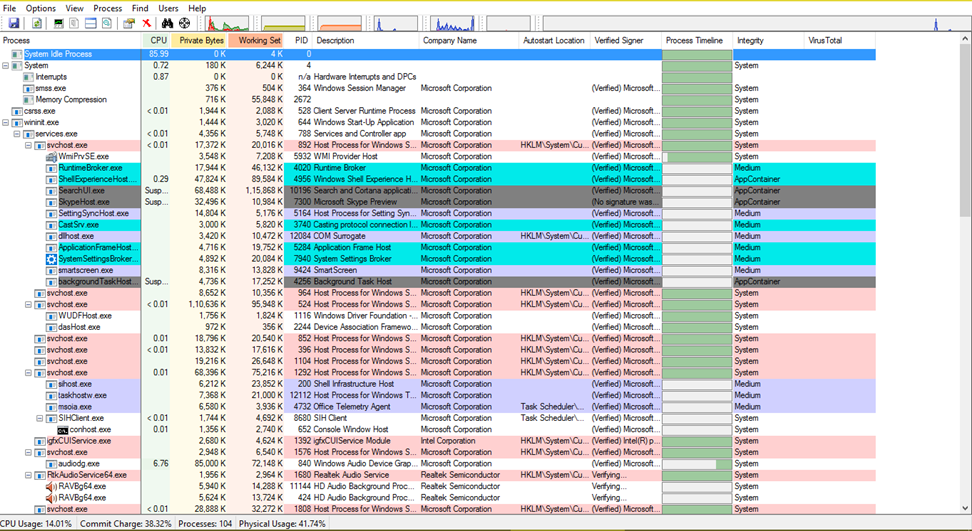Click System Idle Process timeline bar
Viewport: 972px width, 531px height.
697,54
